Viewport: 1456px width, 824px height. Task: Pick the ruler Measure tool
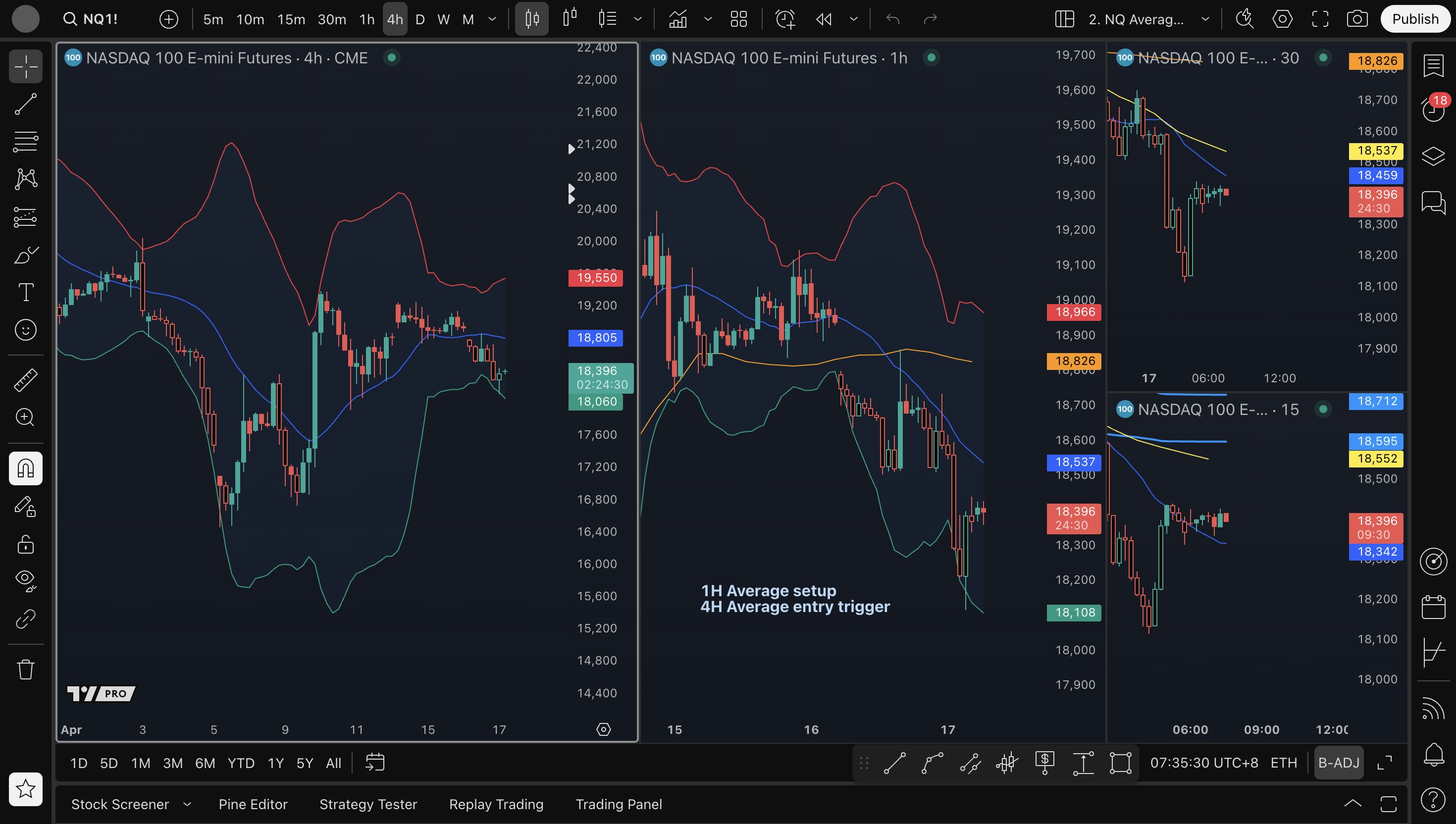pos(25,380)
